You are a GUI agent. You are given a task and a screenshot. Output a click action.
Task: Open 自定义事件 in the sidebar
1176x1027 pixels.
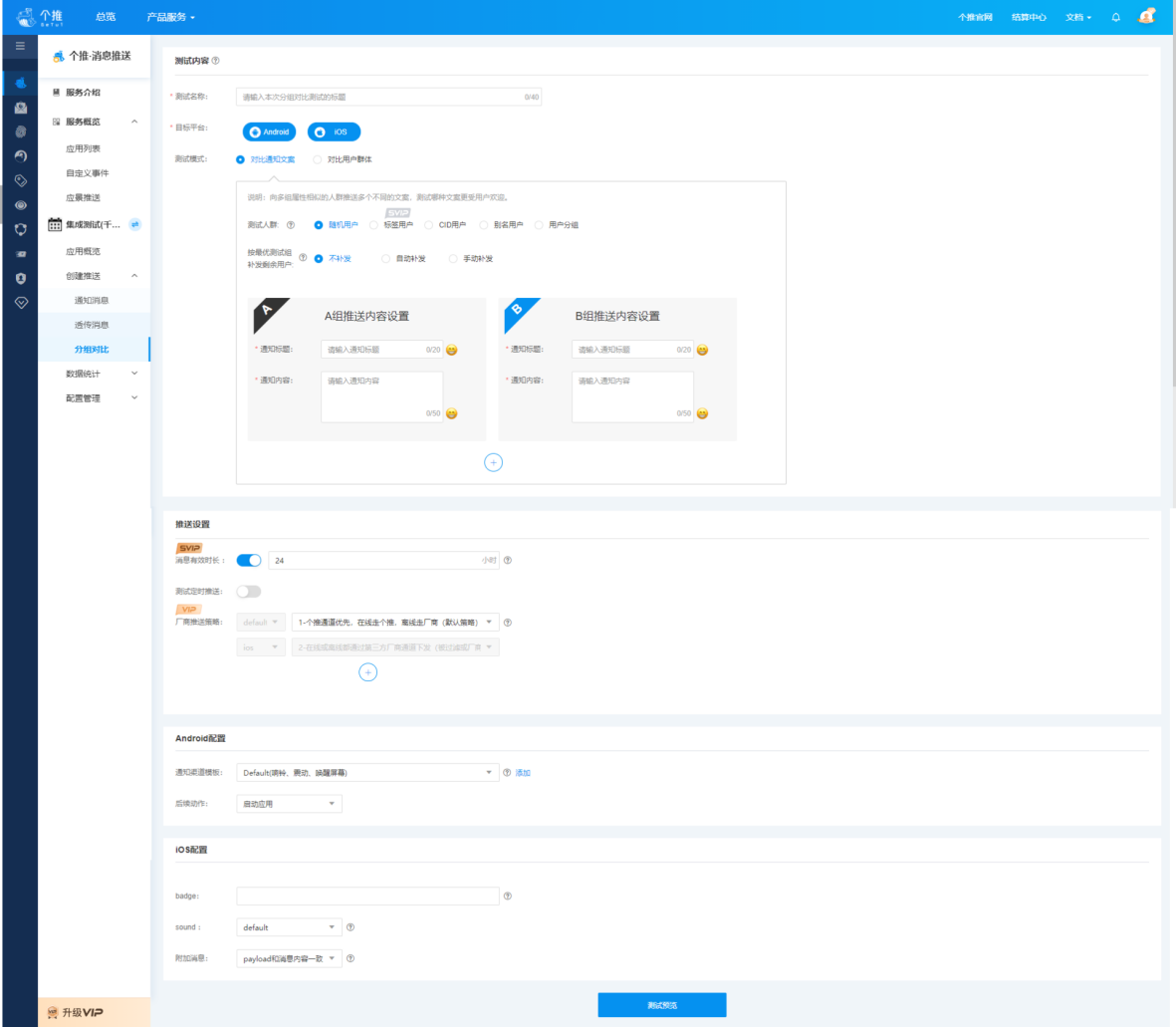87,173
